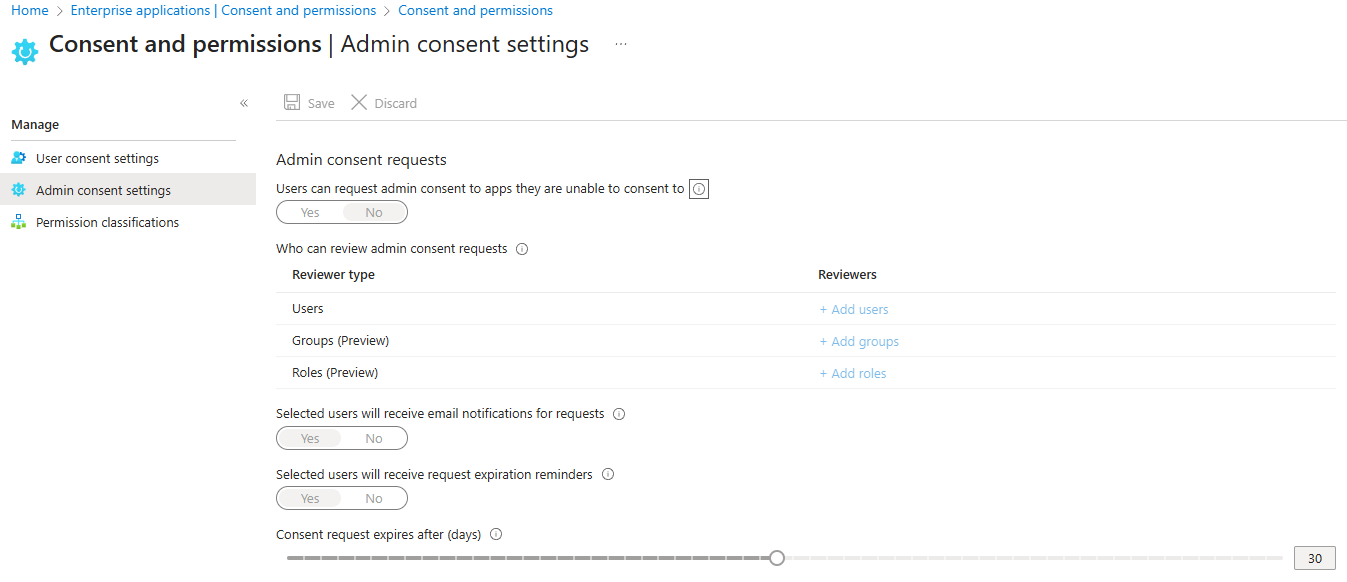Click the Save disk icon
Screen dimensions: 1347x582
coord(292,102)
